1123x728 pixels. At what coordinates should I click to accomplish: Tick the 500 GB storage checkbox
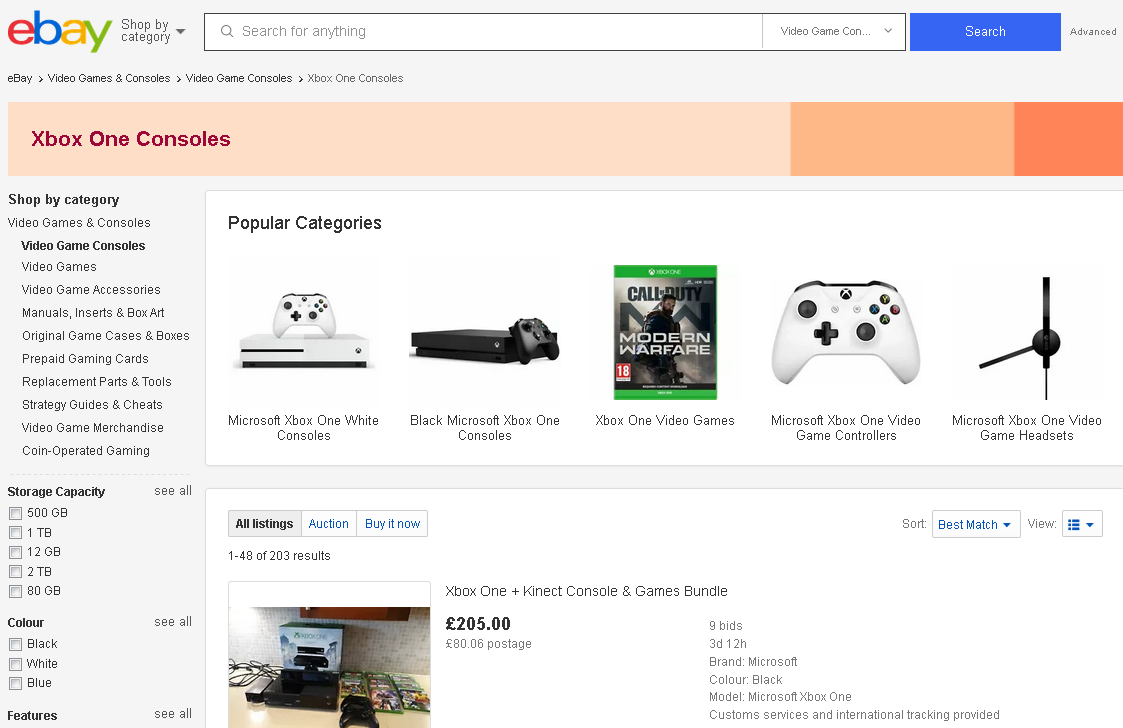coord(15,513)
